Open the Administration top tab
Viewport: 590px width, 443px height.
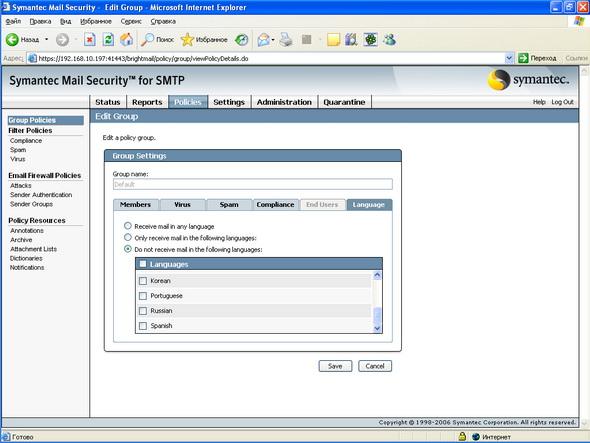point(284,102)
